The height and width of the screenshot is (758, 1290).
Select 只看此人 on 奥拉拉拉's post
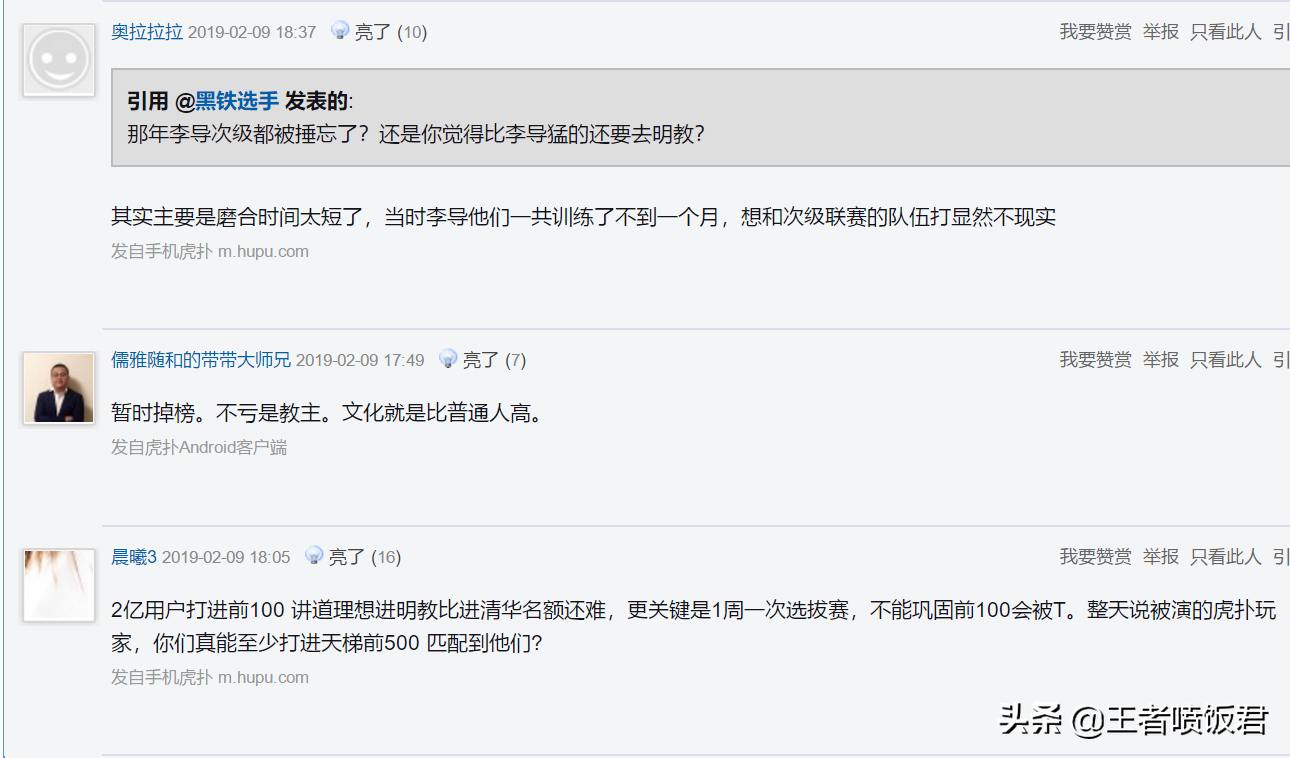tap(1225, 31)
